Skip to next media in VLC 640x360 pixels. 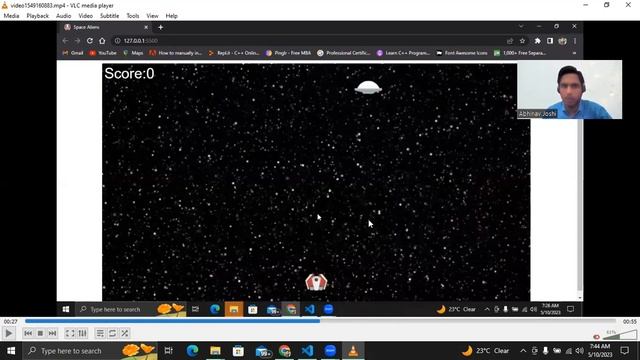pyautogui.click(x=52, y=333)
